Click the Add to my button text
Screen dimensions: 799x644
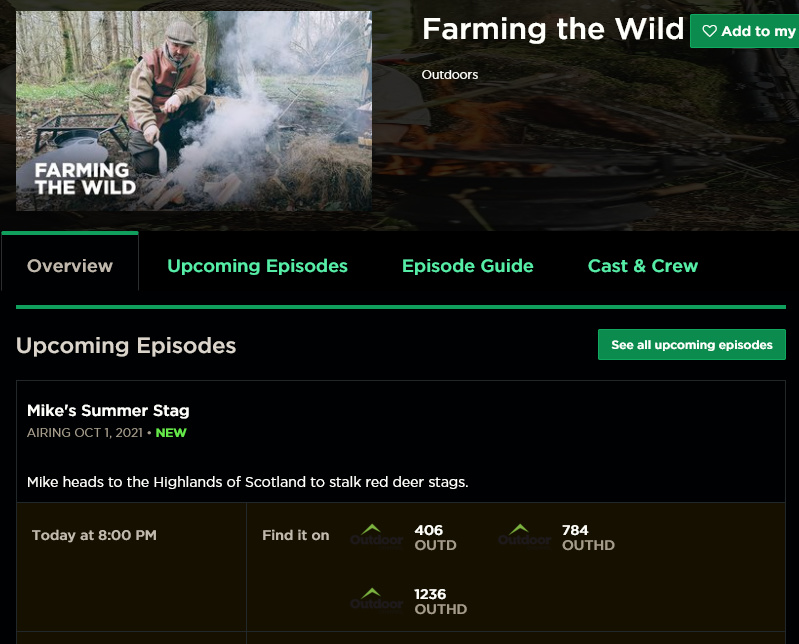[758, 31]
